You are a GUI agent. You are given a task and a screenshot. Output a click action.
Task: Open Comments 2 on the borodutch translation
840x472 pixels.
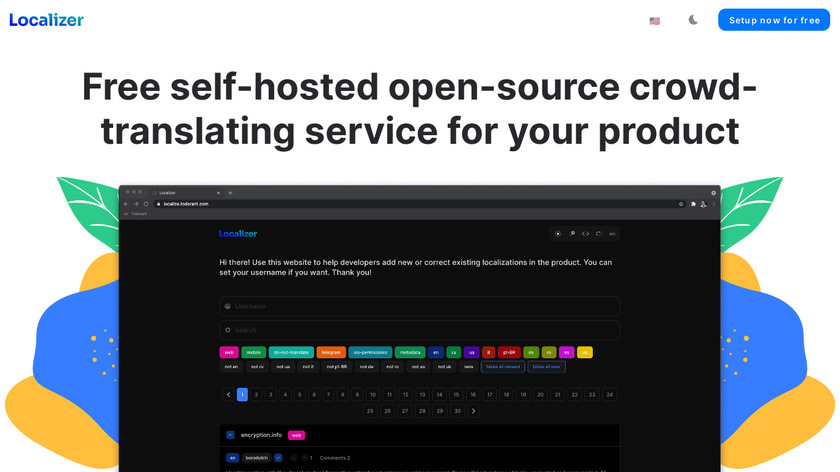click(335, 458)
